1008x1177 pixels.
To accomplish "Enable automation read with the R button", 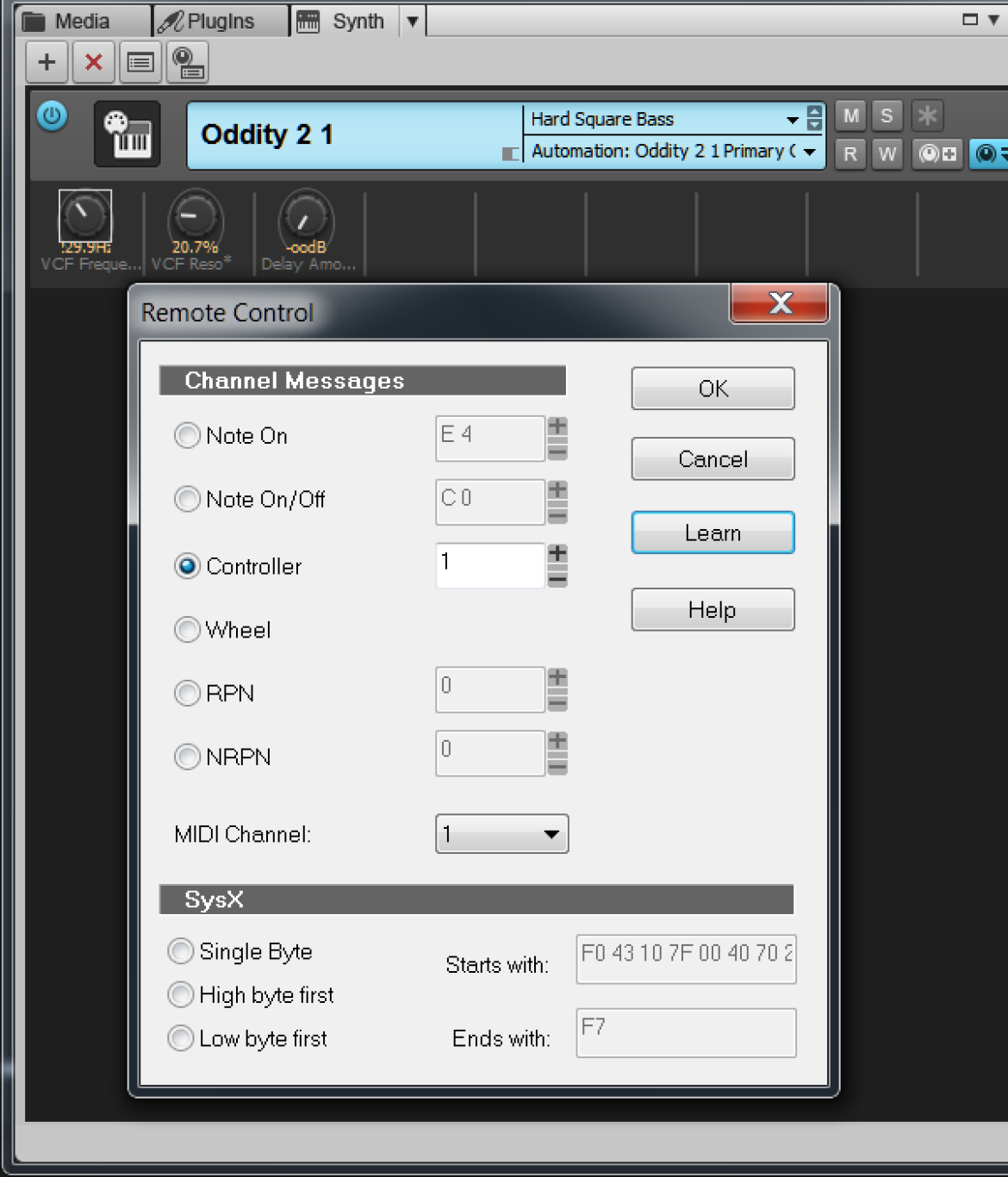I will pyautogui.click(x=850, y=154).
